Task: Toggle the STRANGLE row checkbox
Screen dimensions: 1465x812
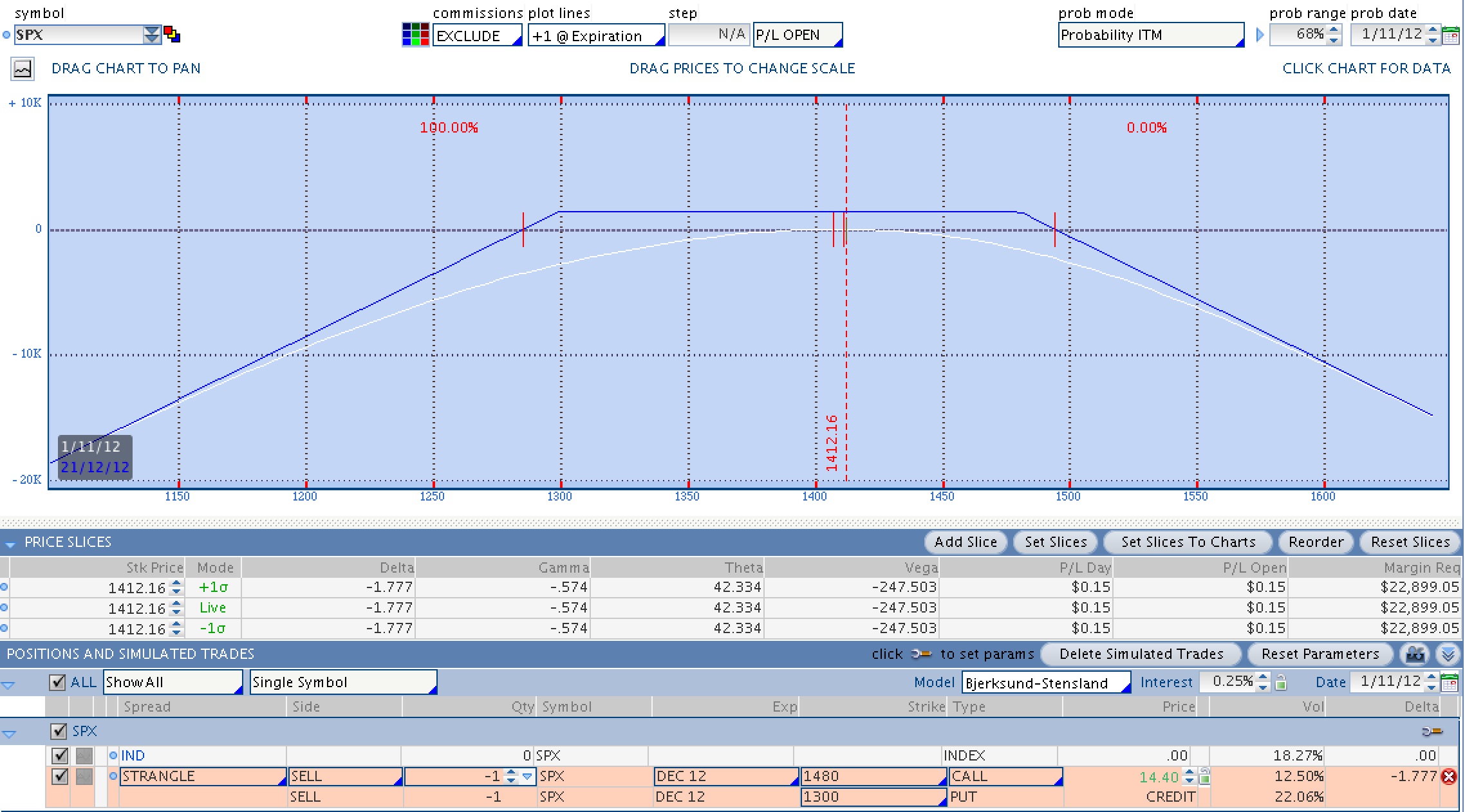Action: point(60,776)
